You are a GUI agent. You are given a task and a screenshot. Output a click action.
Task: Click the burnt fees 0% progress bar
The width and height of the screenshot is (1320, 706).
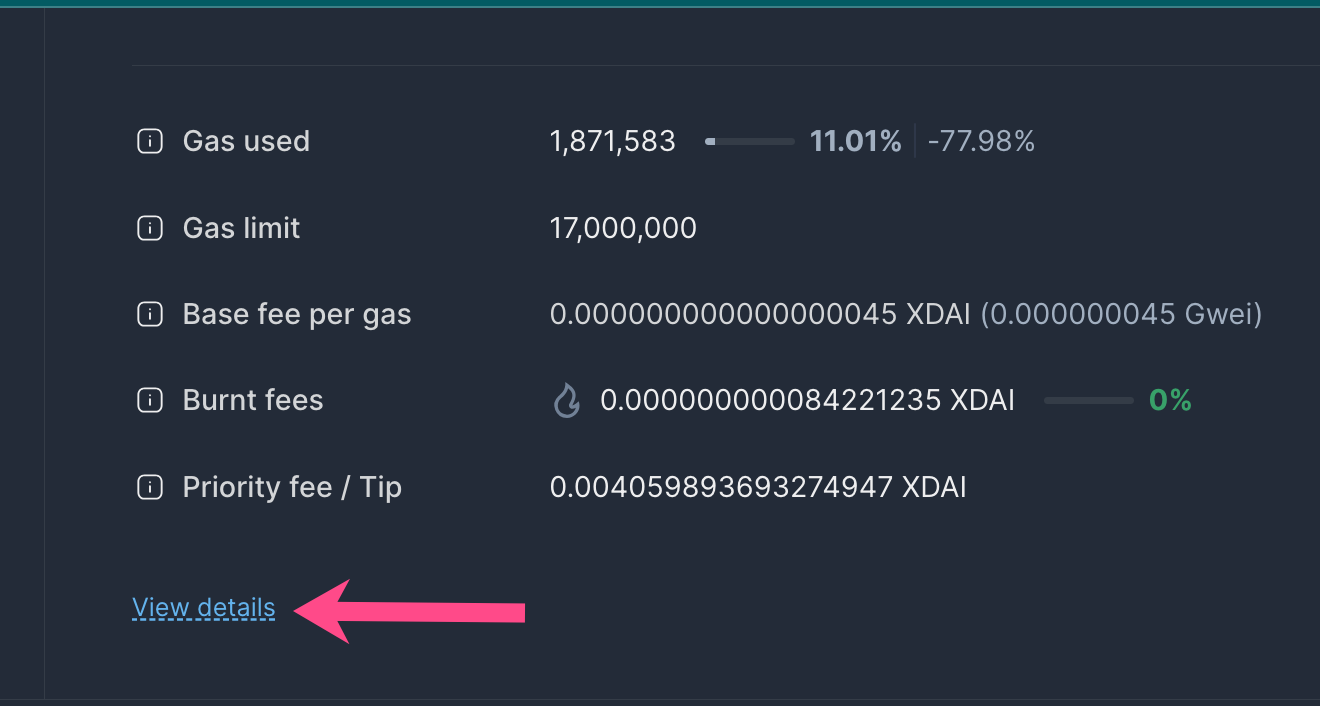(x=1089, y=400)
